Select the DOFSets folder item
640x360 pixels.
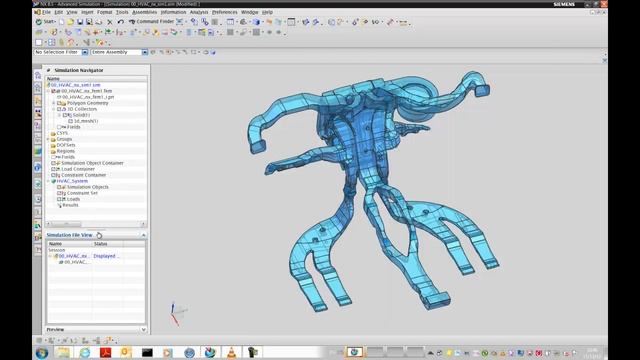tap(66, 145)
